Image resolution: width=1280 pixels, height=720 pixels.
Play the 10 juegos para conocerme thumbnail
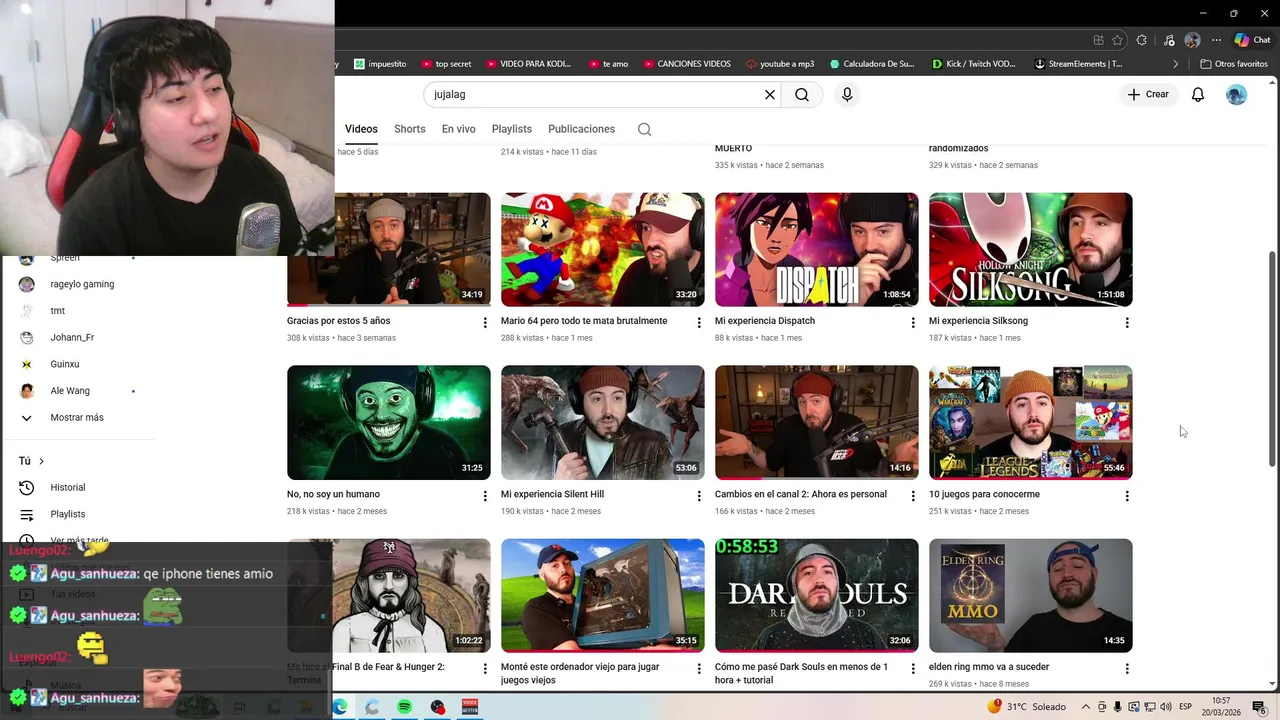(1030, 423)
